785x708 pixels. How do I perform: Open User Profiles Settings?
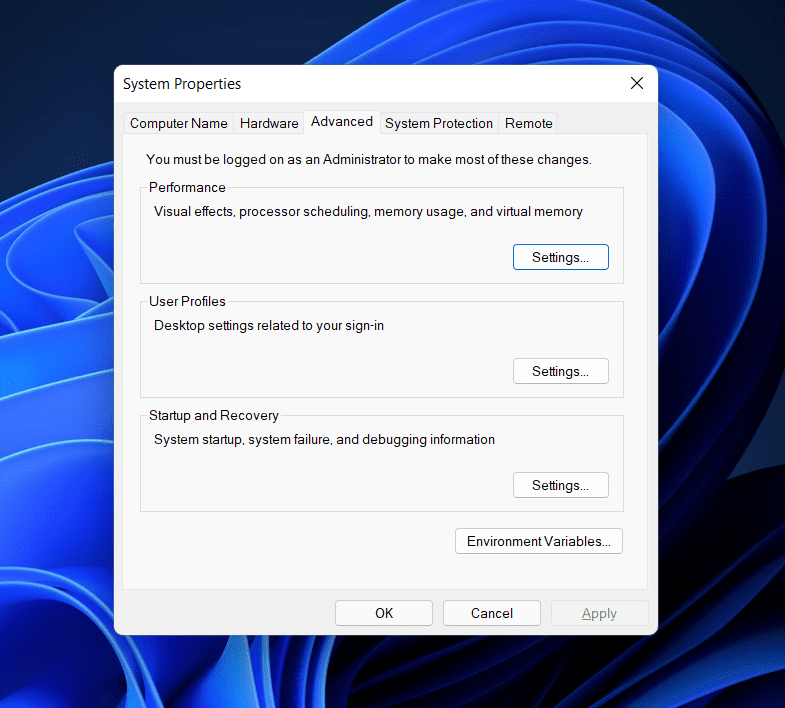(560, 371)
